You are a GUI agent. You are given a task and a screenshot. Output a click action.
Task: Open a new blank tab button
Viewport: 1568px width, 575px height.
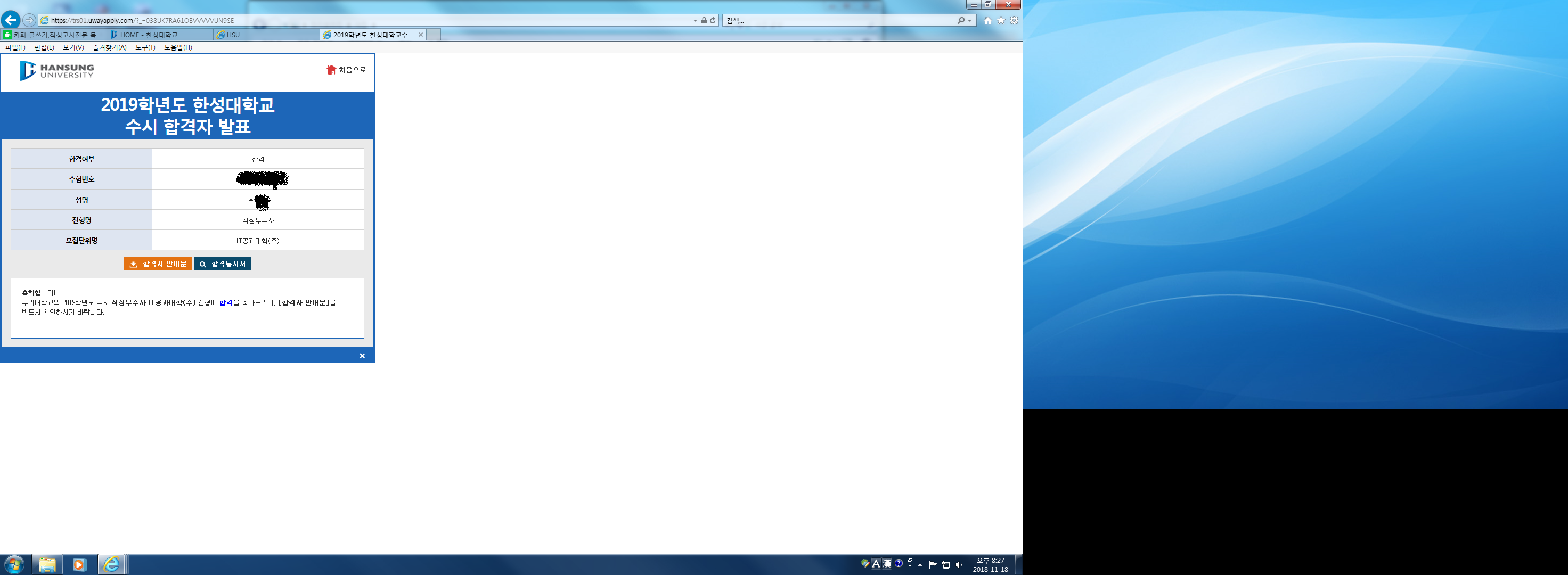[434, 35]
